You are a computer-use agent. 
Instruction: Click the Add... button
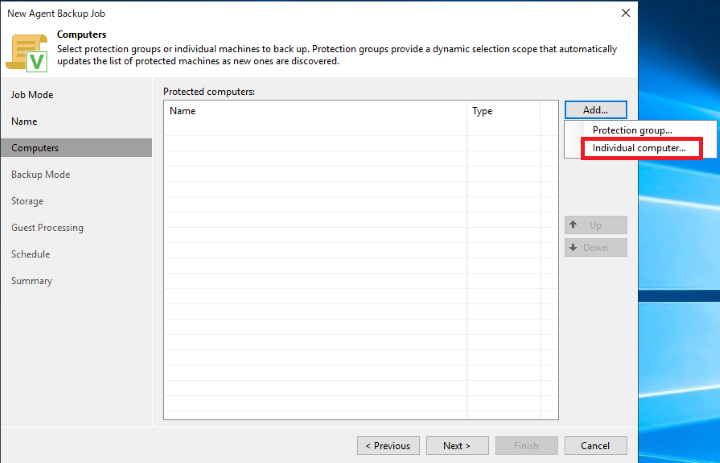pos(595,110)
